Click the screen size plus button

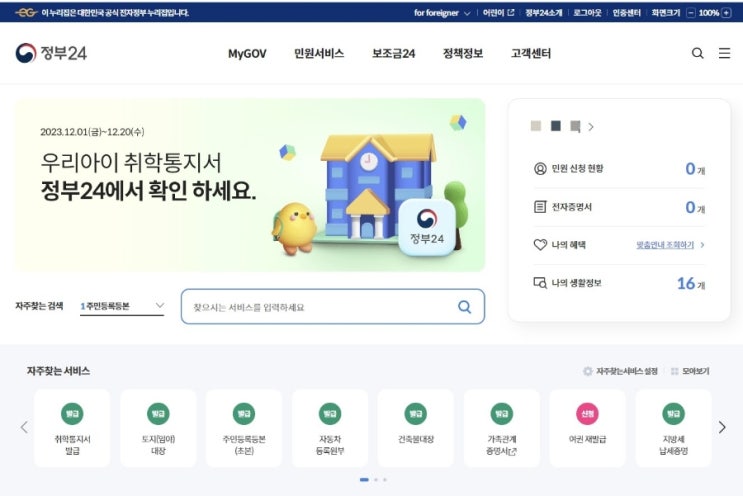726,13
